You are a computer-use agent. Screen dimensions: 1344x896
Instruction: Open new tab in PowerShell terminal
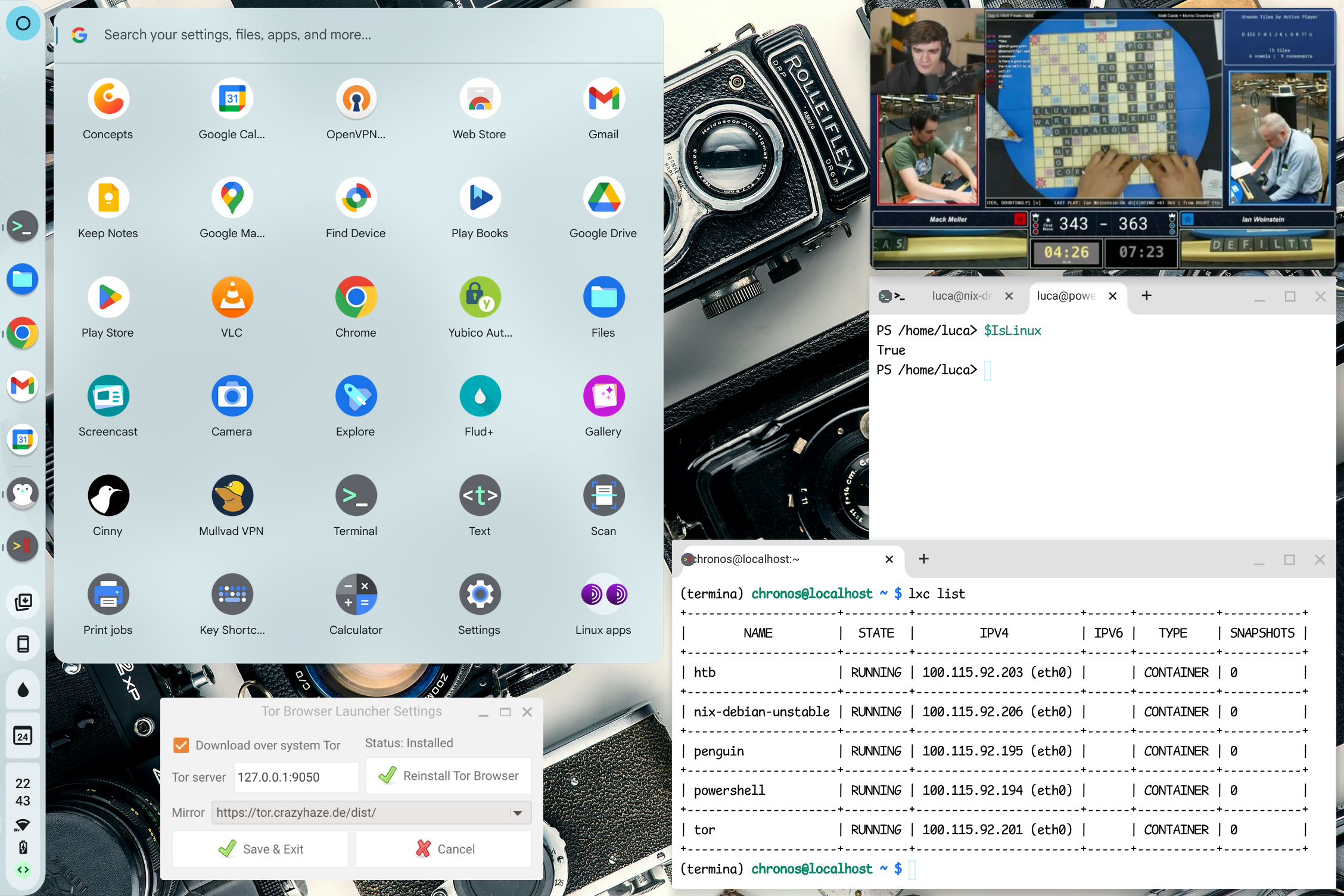click(1146, 296)
